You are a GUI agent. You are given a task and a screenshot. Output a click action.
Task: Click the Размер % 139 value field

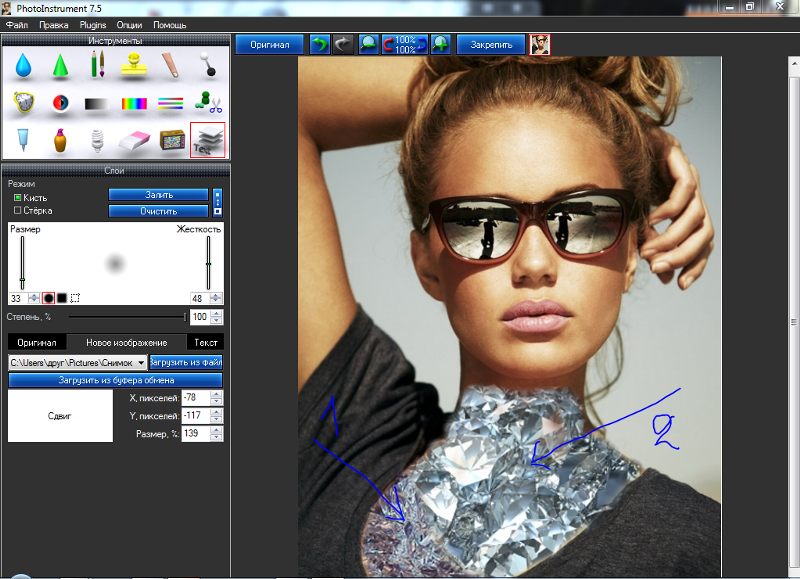coord(196,434)
